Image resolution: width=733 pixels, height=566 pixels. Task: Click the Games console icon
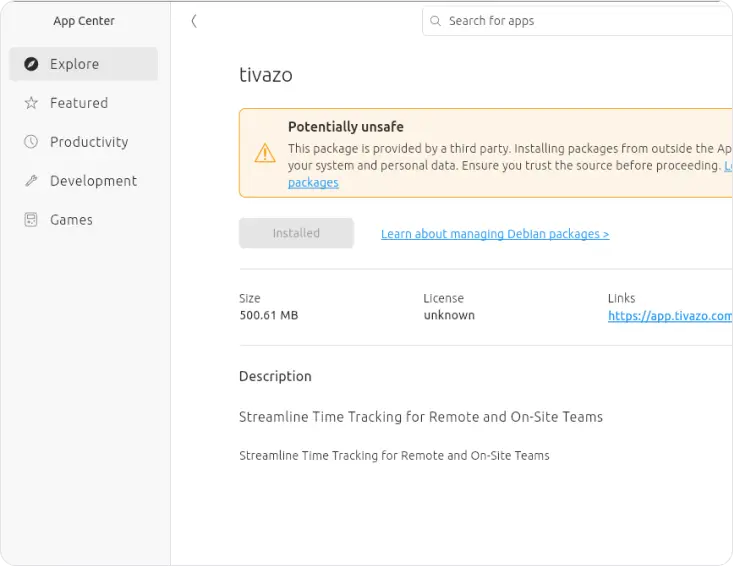[x=31, y=220]
